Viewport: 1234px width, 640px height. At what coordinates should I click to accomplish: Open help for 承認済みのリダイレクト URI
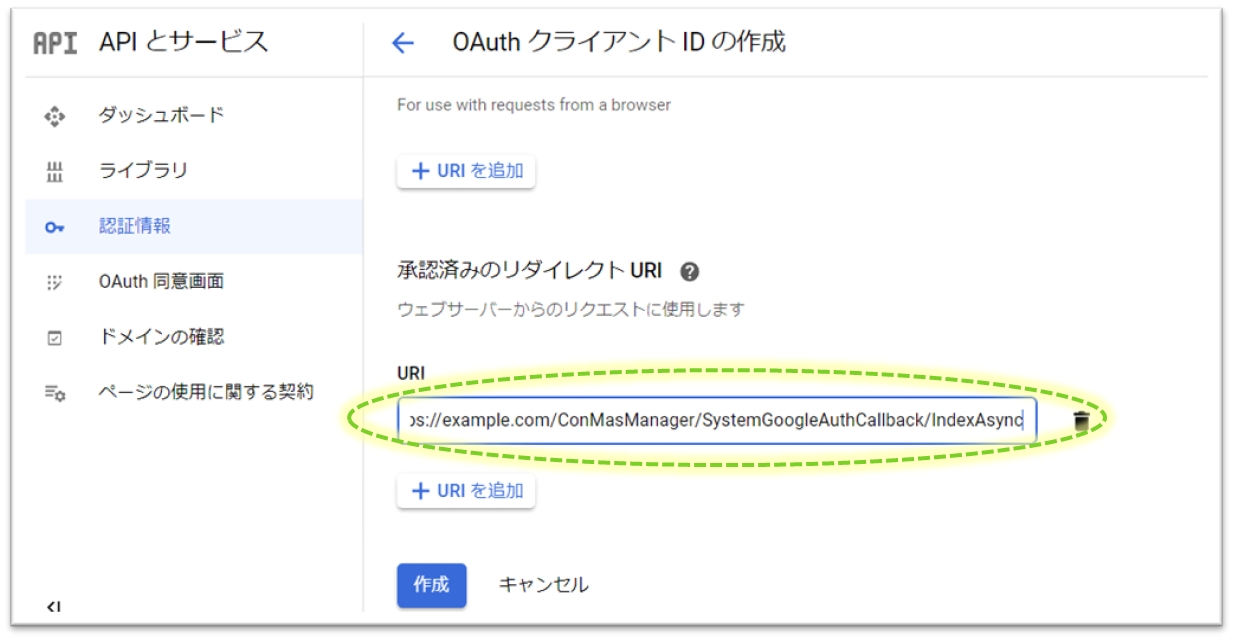click(x=688, y=272)
